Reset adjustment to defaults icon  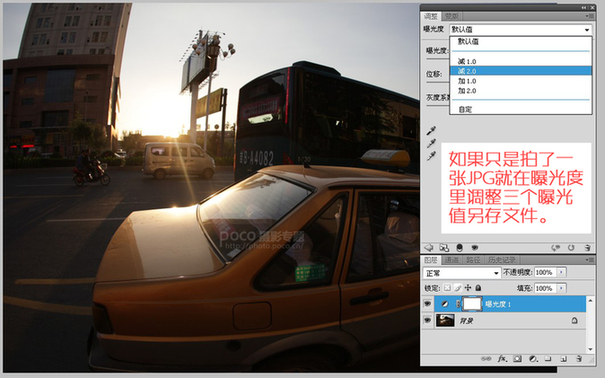[x=571, y=248]
